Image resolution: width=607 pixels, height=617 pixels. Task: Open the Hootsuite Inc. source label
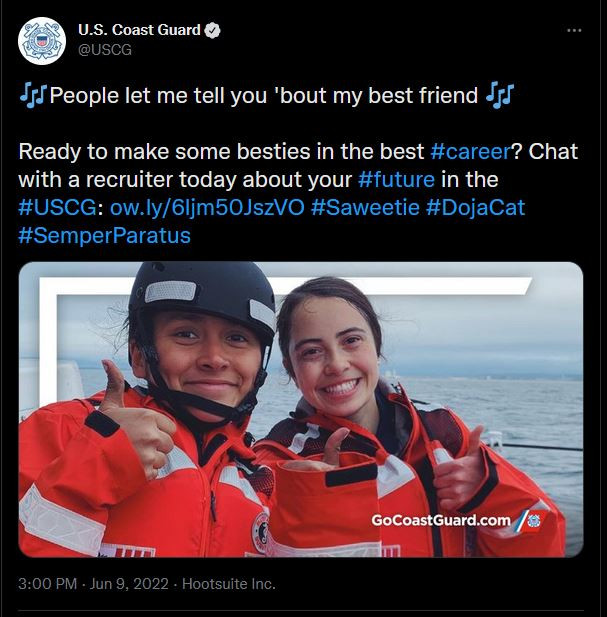point(229,583)
